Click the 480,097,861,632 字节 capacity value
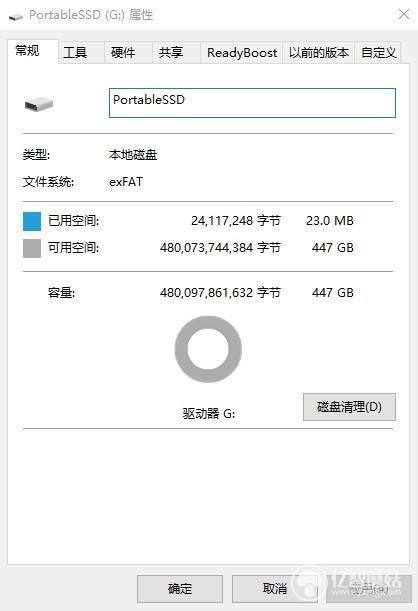 pyautogui.click(x=220, y=293)
